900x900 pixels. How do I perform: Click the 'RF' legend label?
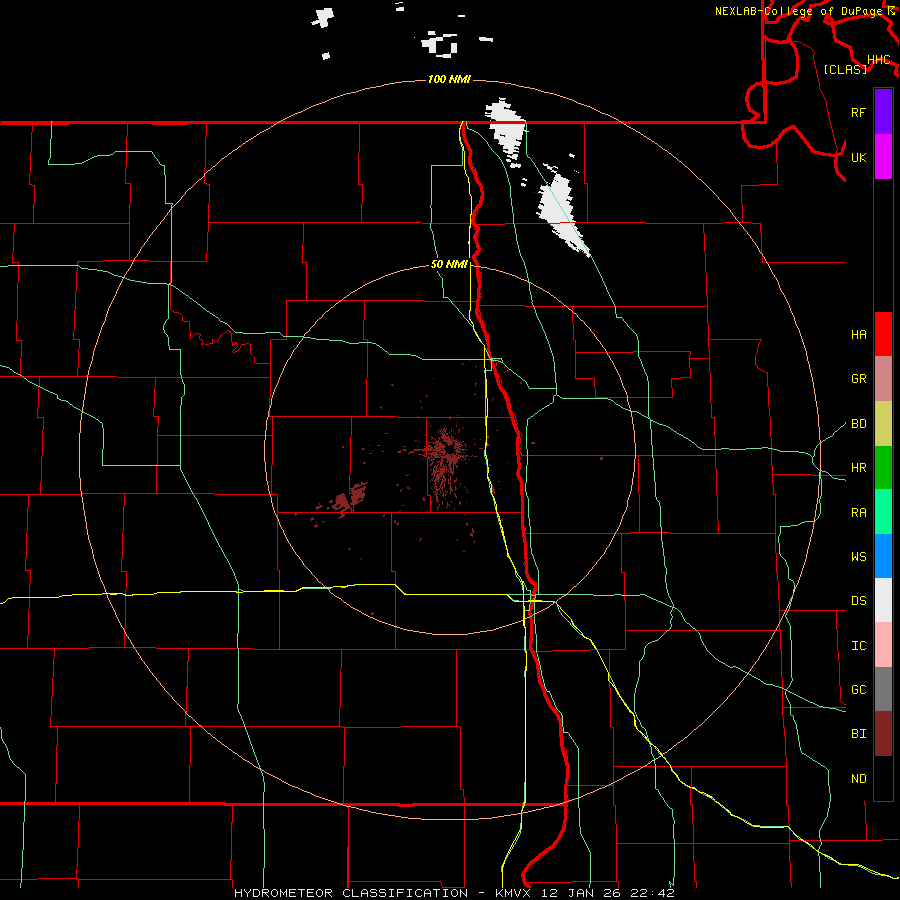858,112
